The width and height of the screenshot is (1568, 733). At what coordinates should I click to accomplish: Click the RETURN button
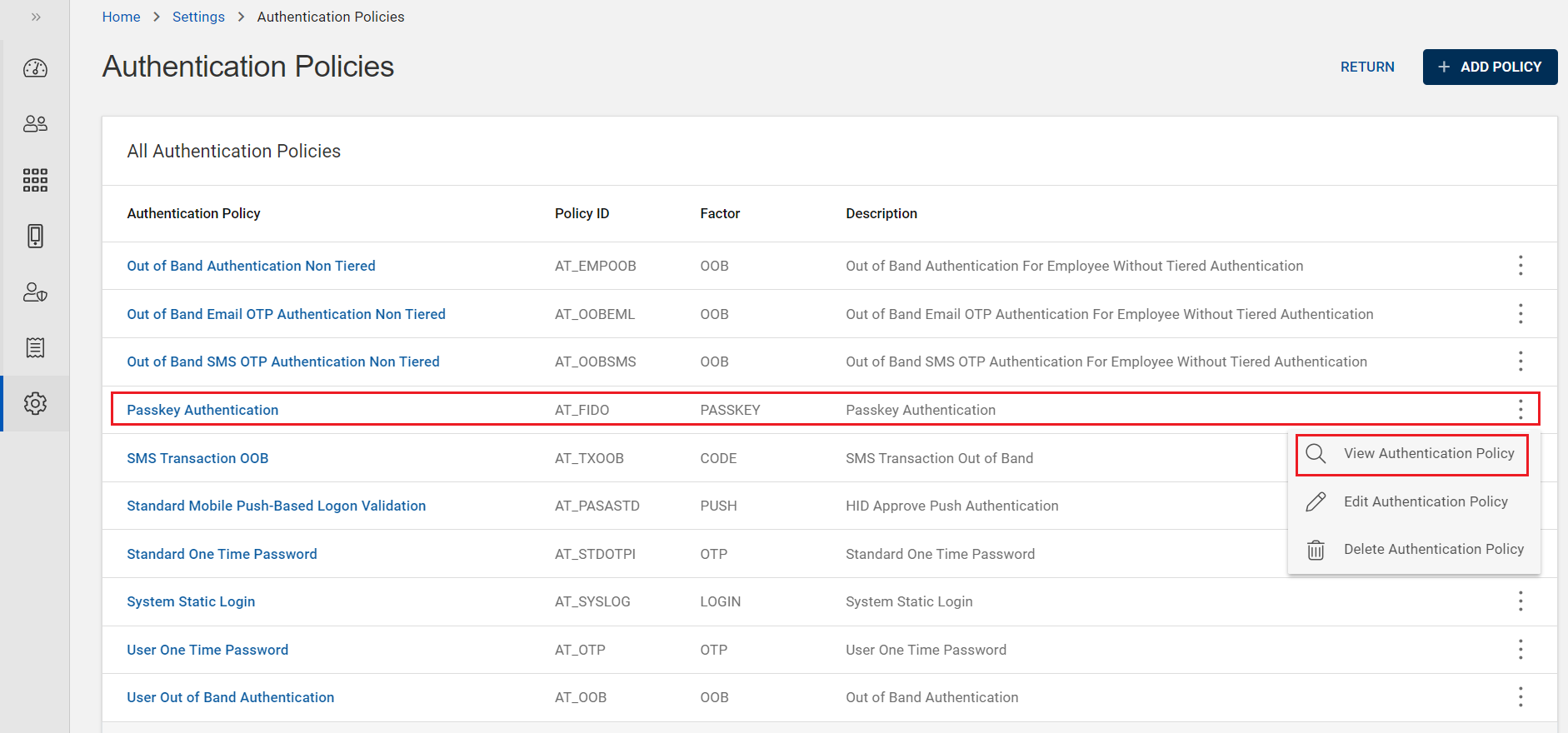[x=1366, y=67]
